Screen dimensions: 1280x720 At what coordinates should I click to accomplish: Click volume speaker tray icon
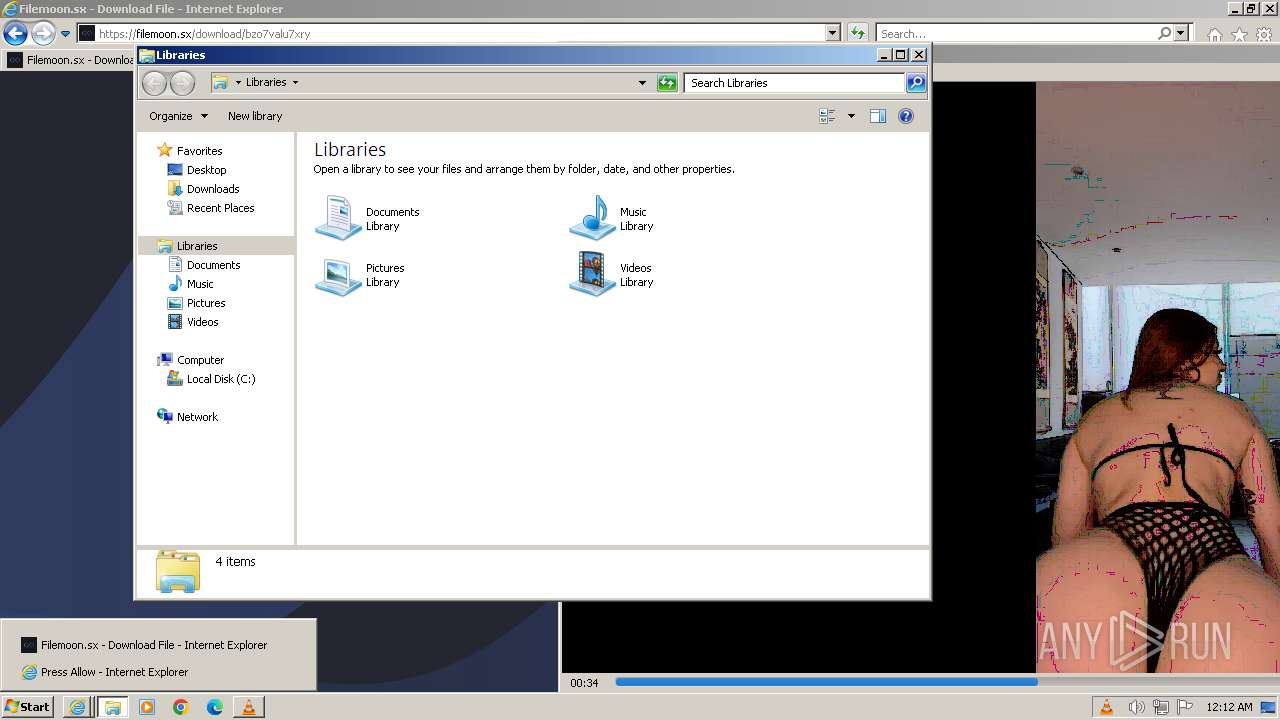(1137, 707)
